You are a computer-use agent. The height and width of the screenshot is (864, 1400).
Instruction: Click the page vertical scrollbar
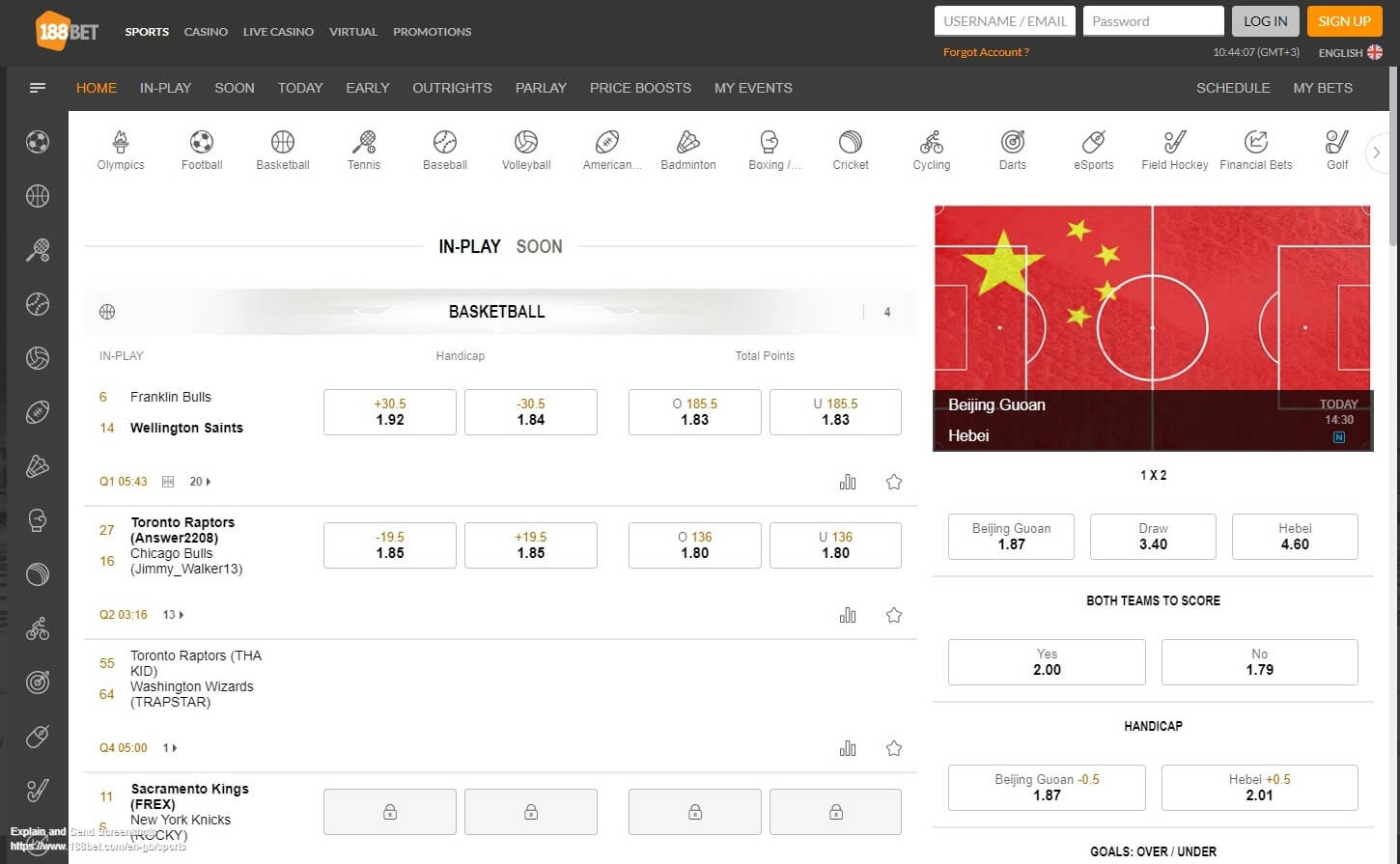(x=1392, y=154)
